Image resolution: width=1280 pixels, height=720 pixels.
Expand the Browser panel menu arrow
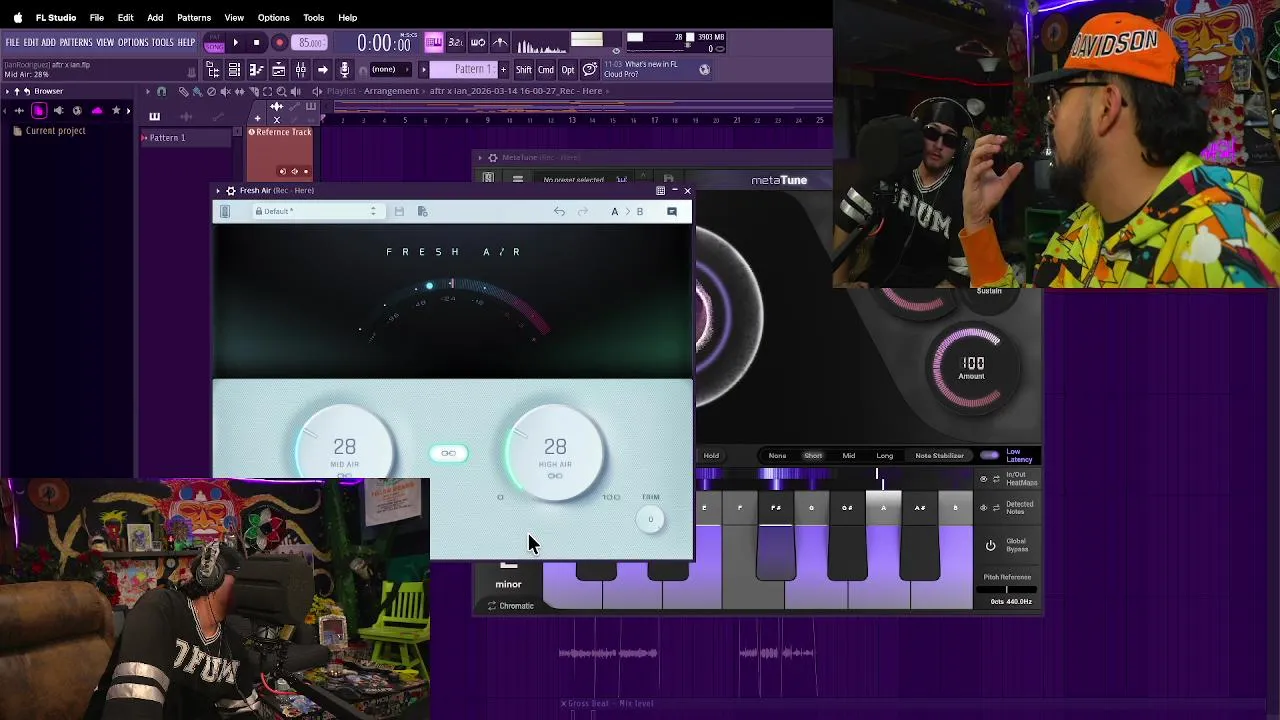click(6, 91)
